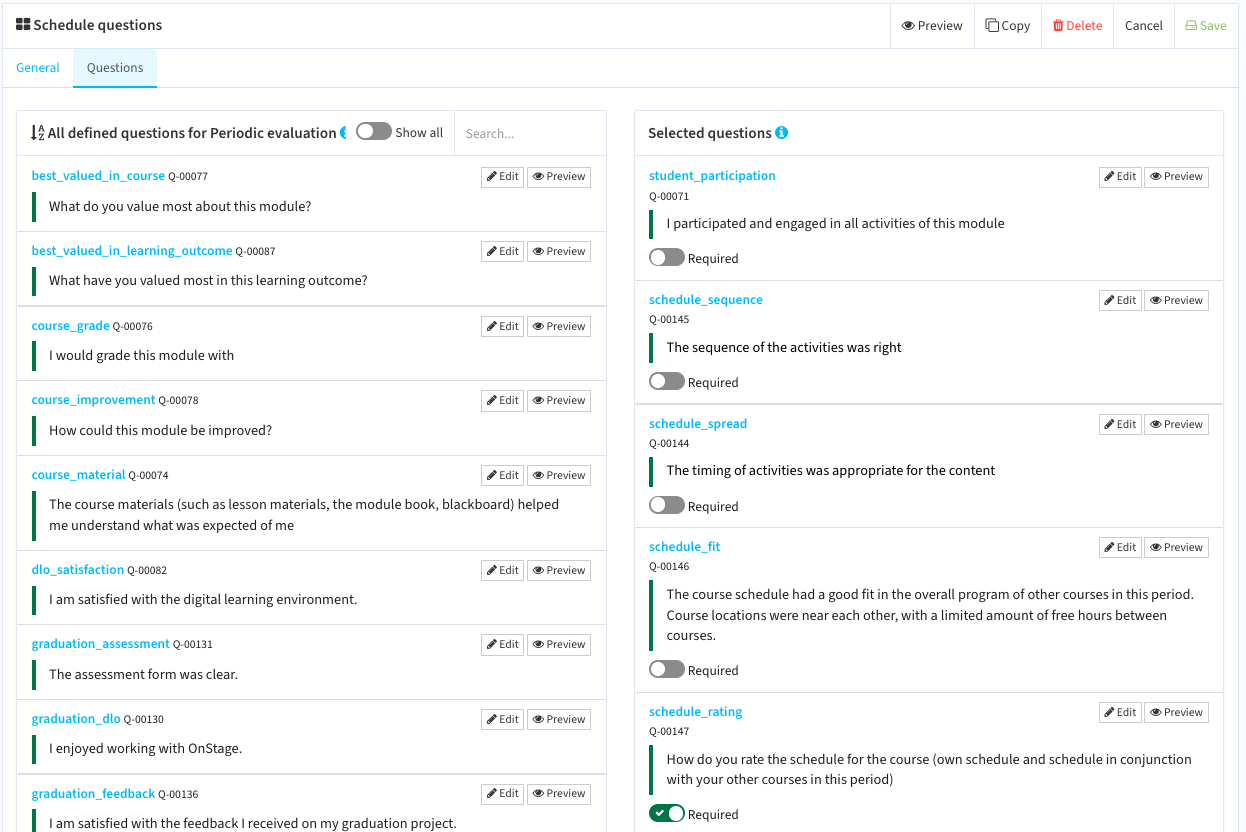Open the course_material link
The height and width of the screenshot is (832, 1246).
click(x=79, y=475)
